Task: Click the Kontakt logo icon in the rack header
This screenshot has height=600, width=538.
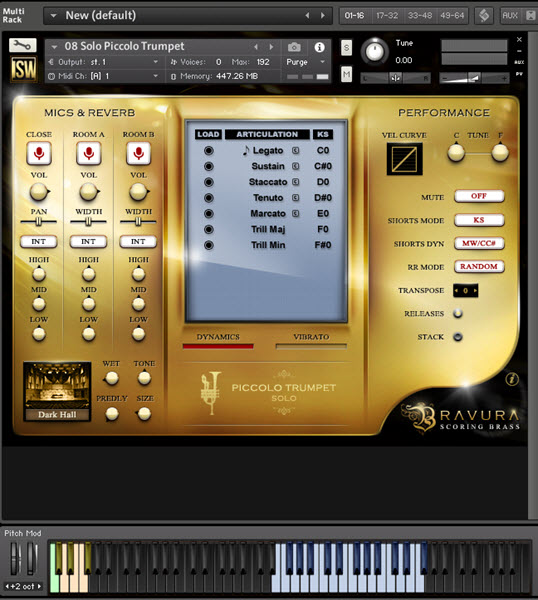Action: click(x=484, y=16)
